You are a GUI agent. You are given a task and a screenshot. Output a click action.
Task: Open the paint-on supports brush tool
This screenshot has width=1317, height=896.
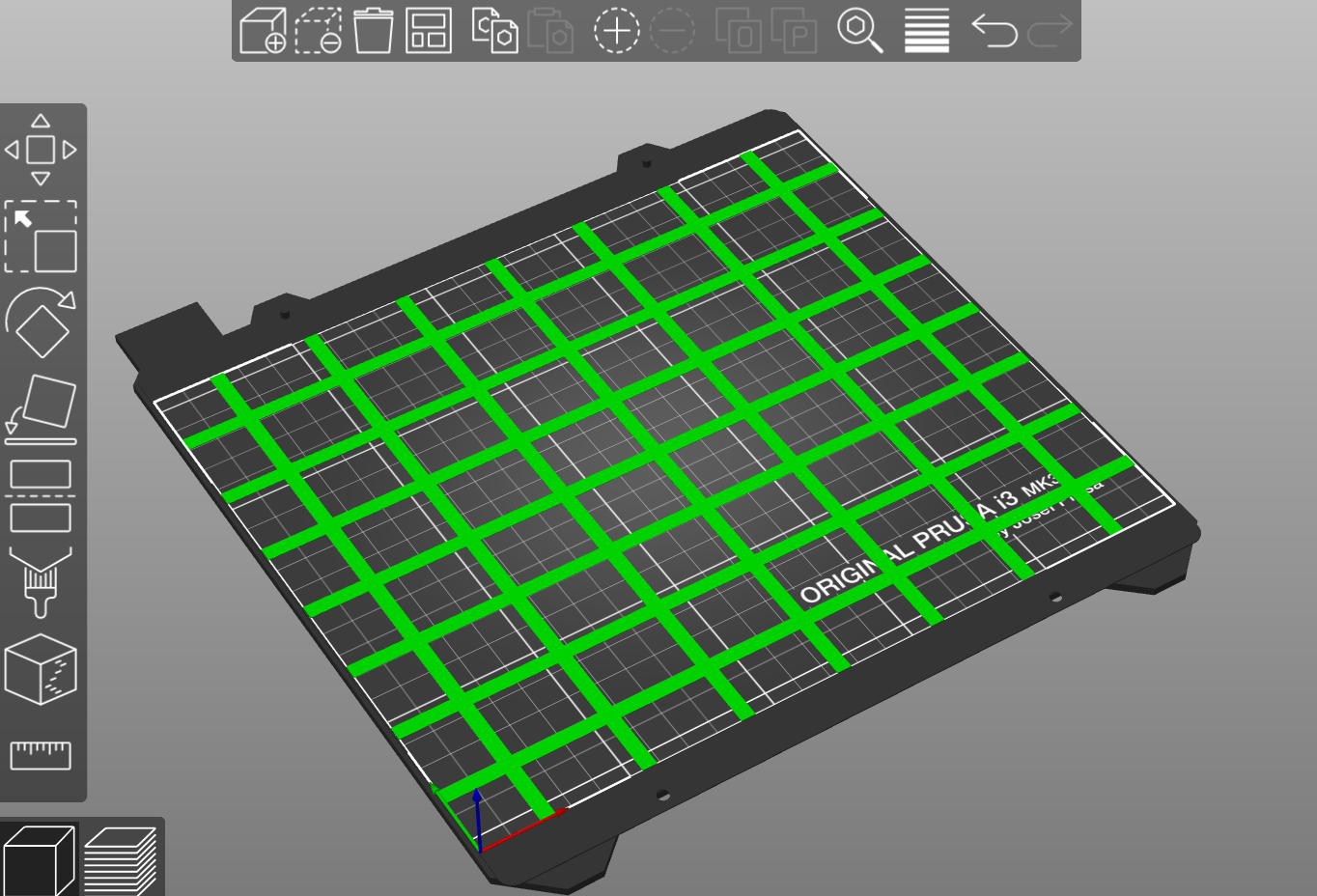[41, 582]
